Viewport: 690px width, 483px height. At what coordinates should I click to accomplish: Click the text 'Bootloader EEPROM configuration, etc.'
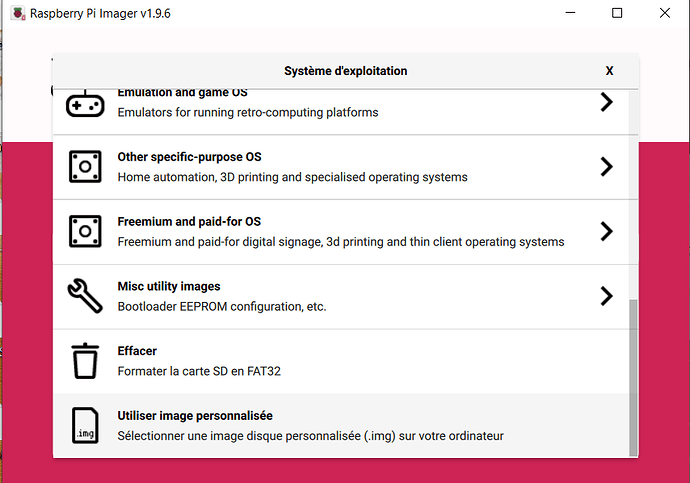tap(222, 307)
